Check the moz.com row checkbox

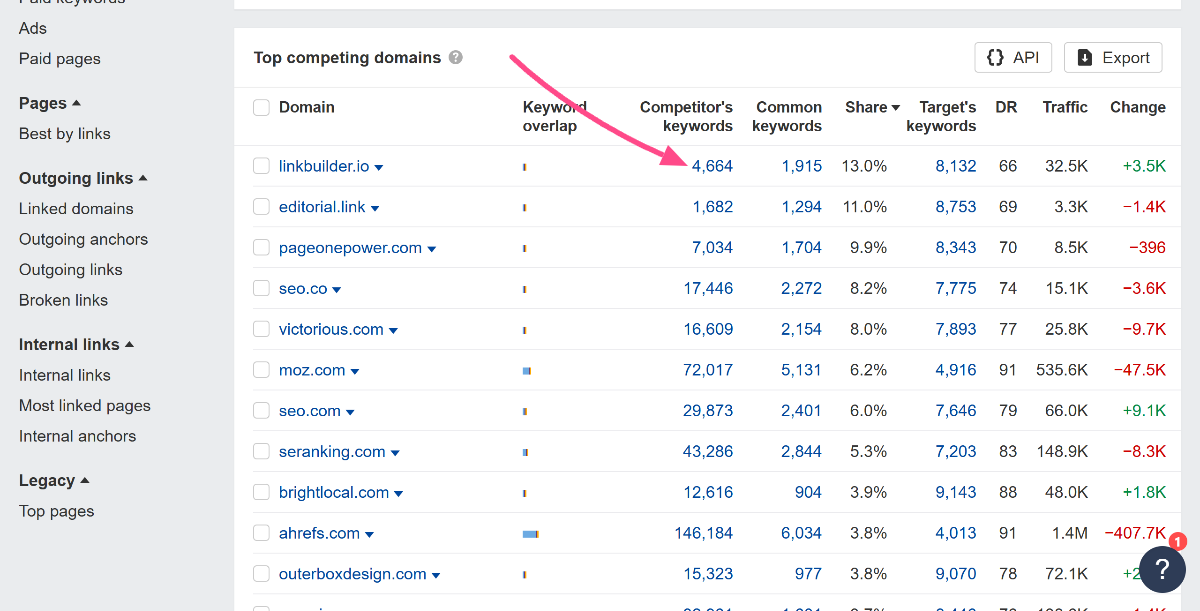click(x=261, y=370)
